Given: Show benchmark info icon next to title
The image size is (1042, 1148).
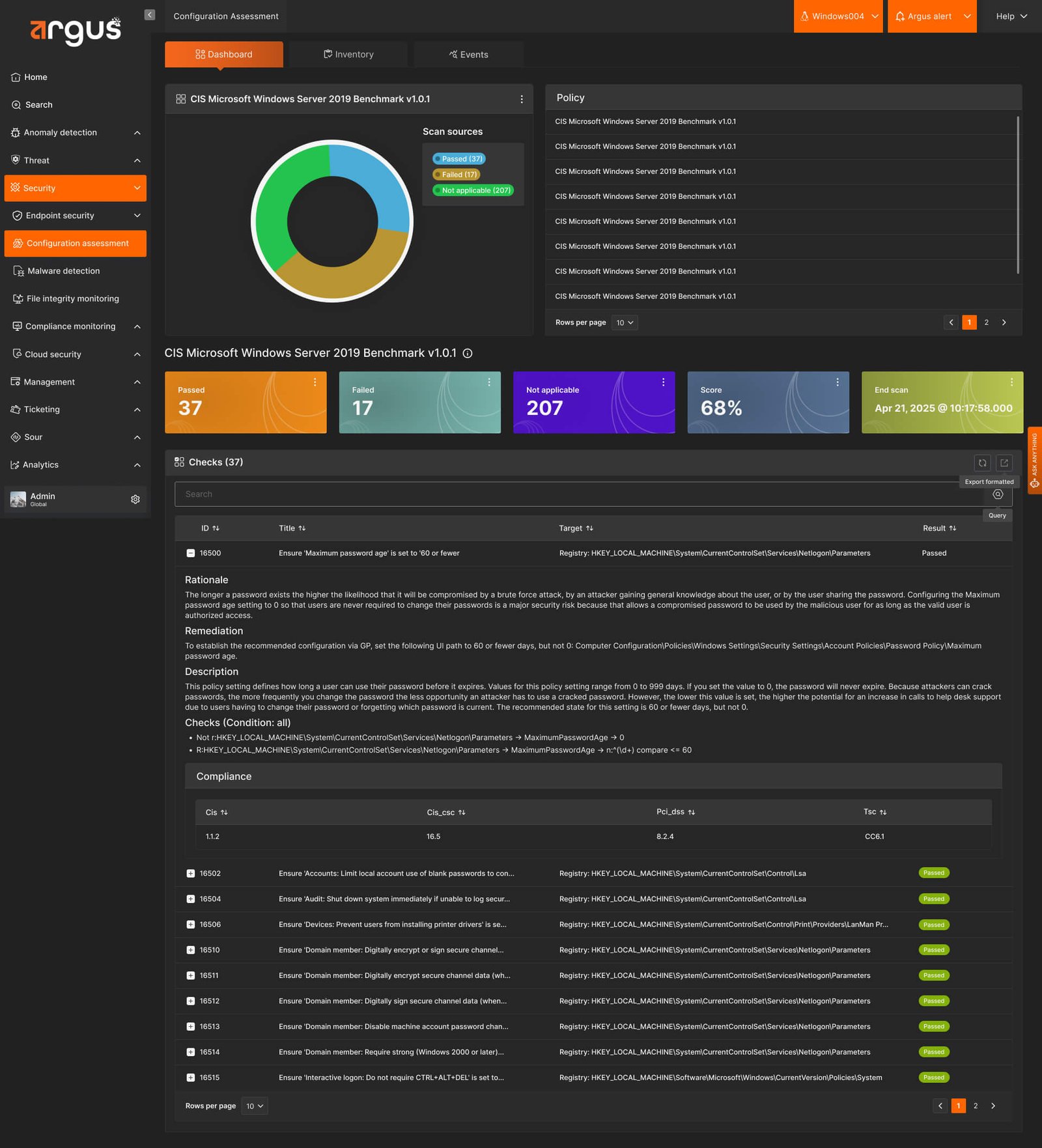Looking at the screenshot, I should point(468,353).
